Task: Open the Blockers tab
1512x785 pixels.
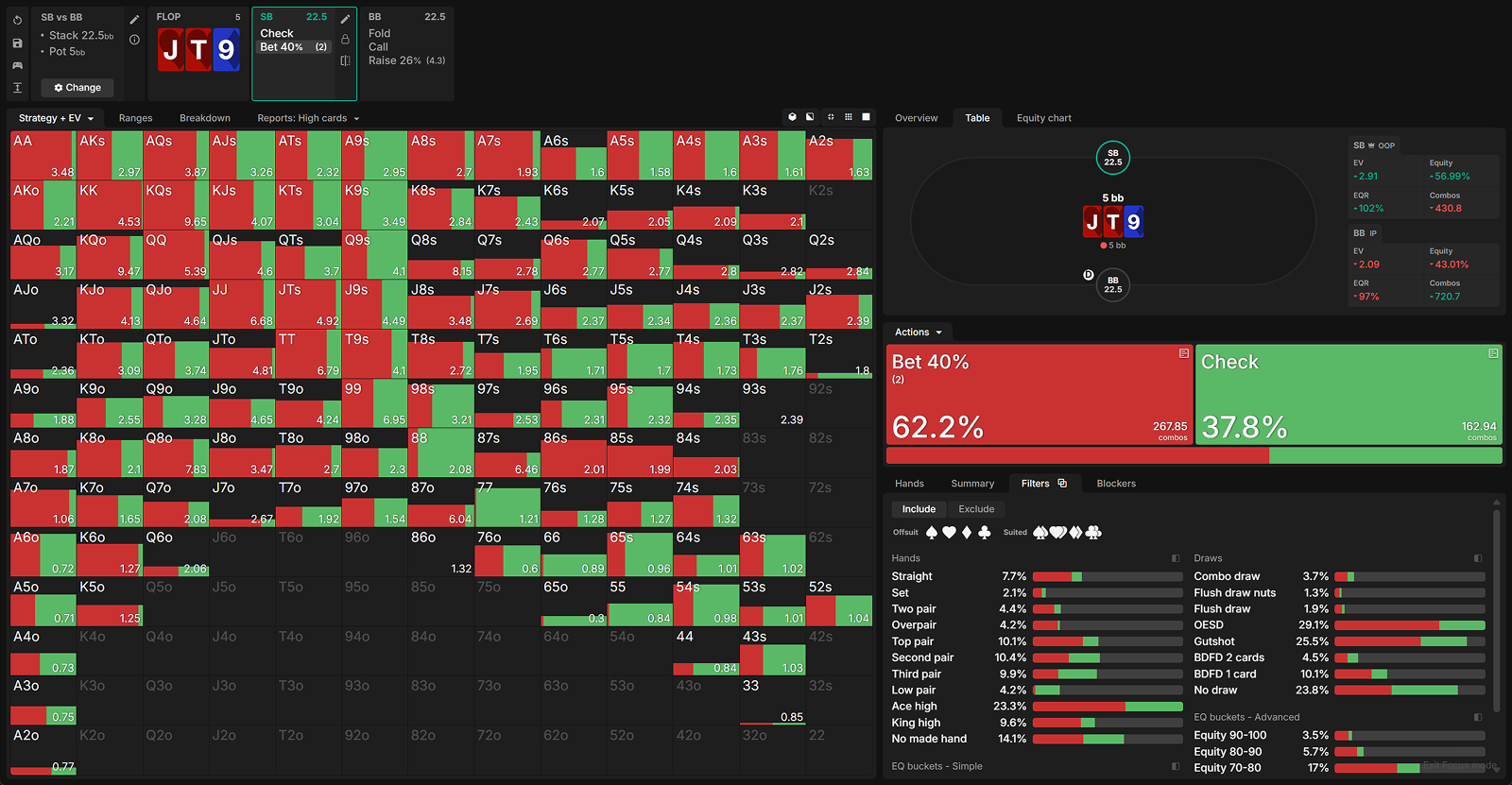Action: click(x=1116, y=484)
